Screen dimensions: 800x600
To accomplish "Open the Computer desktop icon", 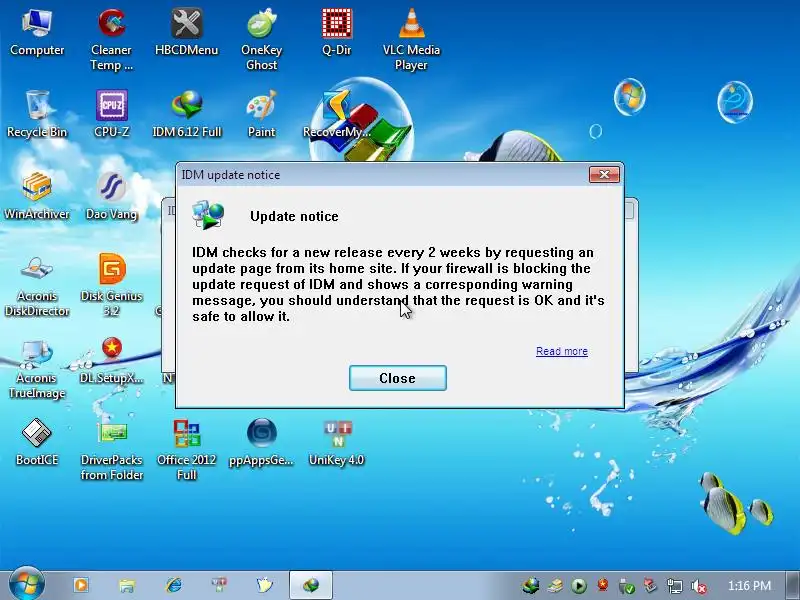I will click(x=37, y=33).
